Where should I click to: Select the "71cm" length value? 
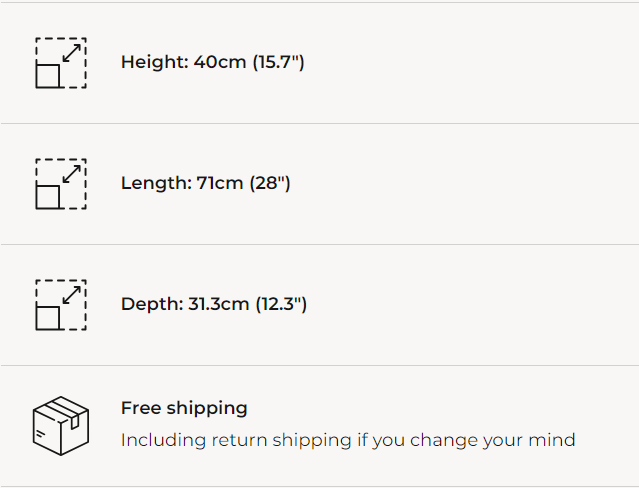220,184
